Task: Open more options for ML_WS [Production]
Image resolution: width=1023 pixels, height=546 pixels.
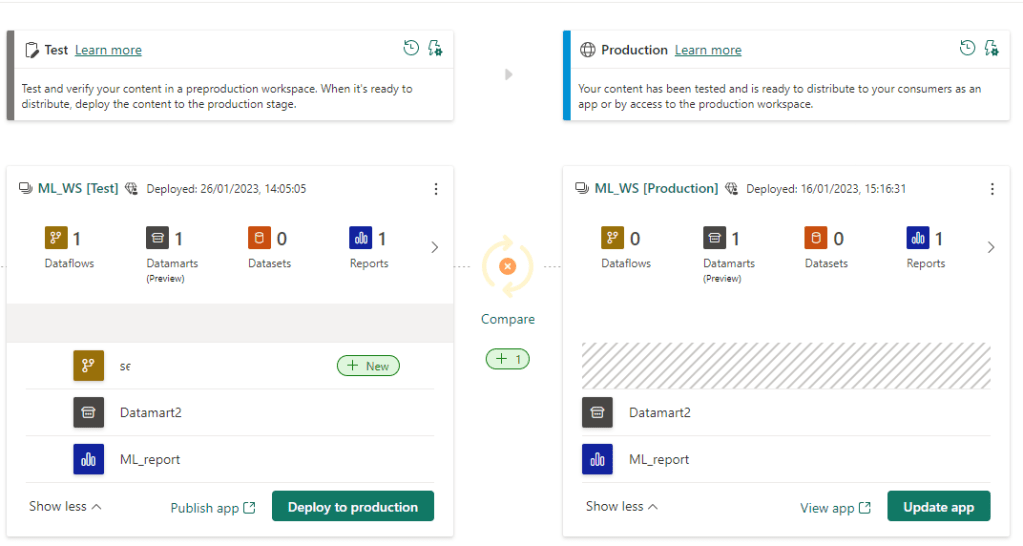Action: coord(992,189)
